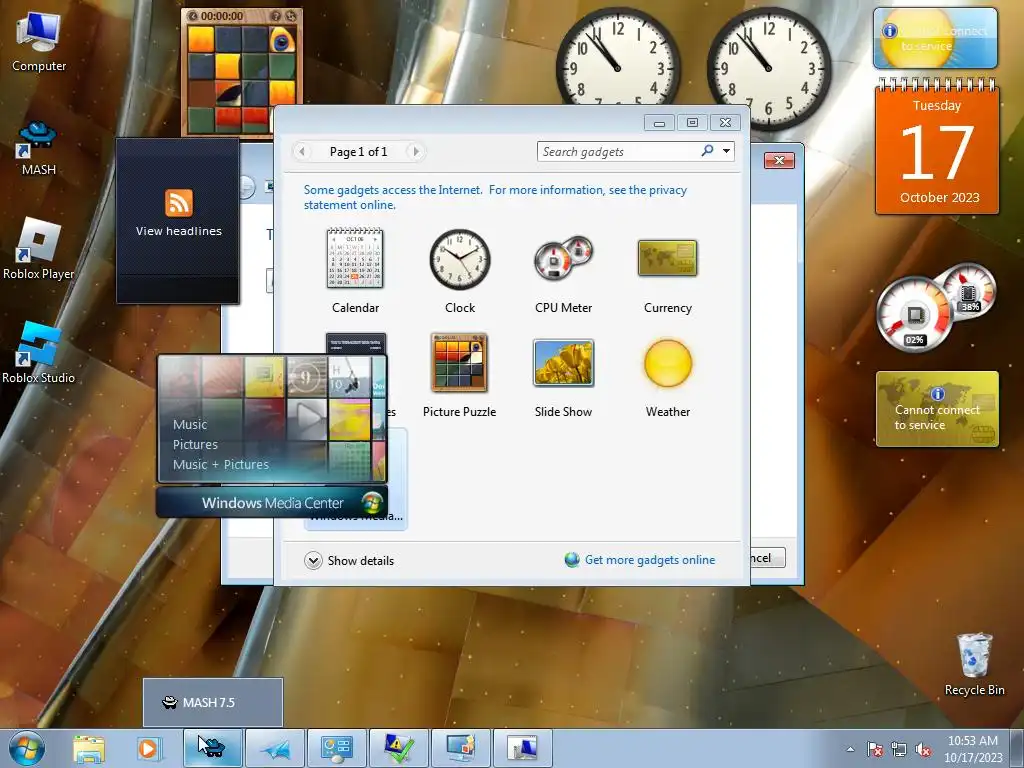
Task: Select the Roblox Studio desktop shortcut
Action: coord(38,353)
